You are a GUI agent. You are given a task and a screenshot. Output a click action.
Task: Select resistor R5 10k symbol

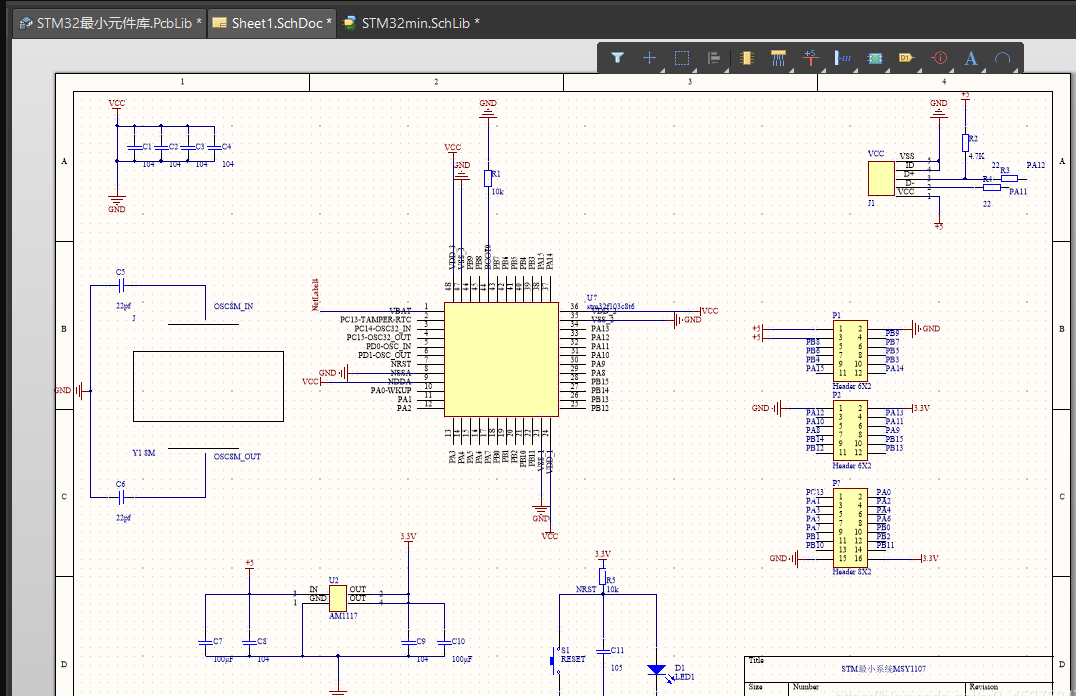tap(603, 576)
